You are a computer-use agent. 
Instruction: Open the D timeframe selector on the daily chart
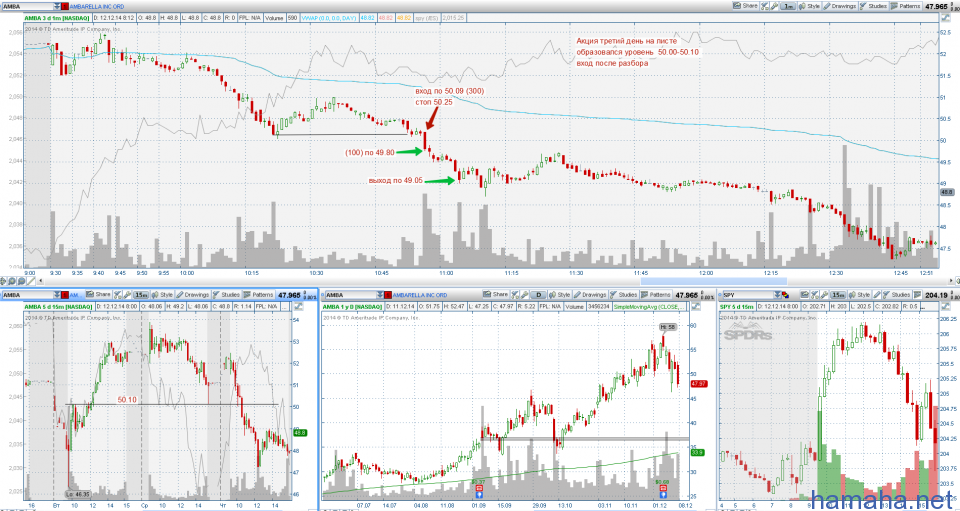[x=539, y=295]
